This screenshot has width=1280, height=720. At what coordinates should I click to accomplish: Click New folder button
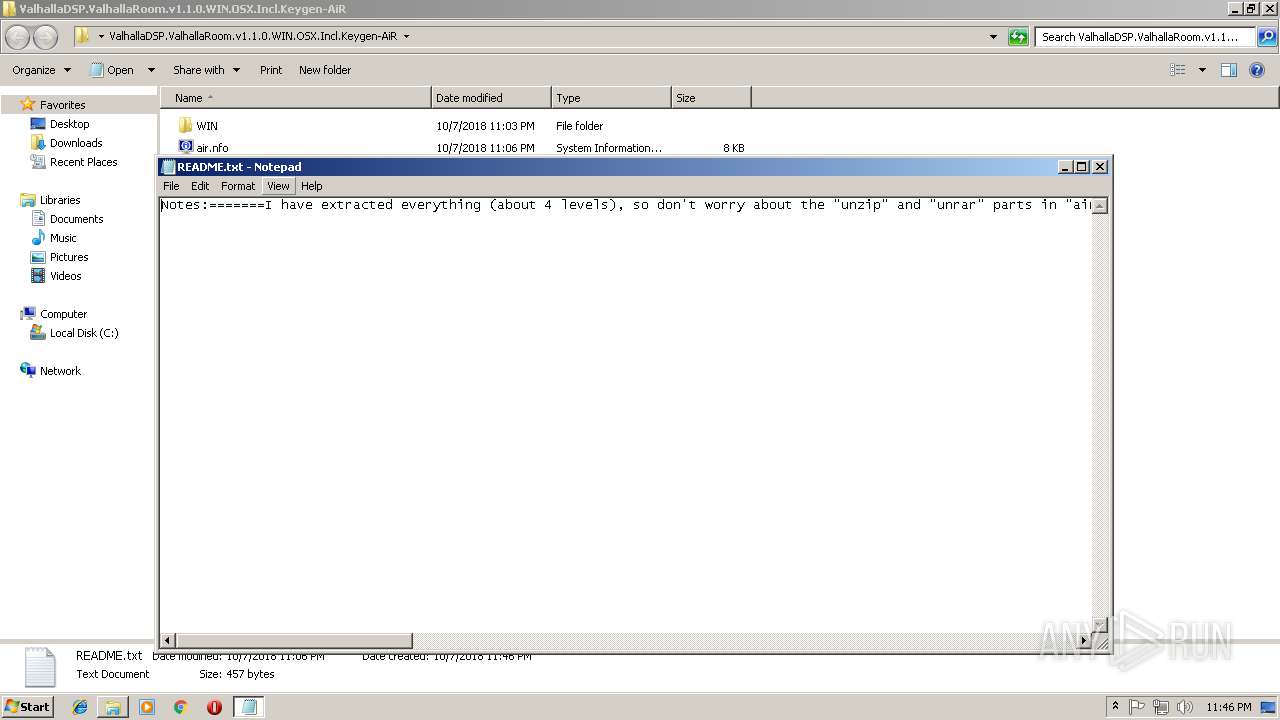(x=325, y=70)
